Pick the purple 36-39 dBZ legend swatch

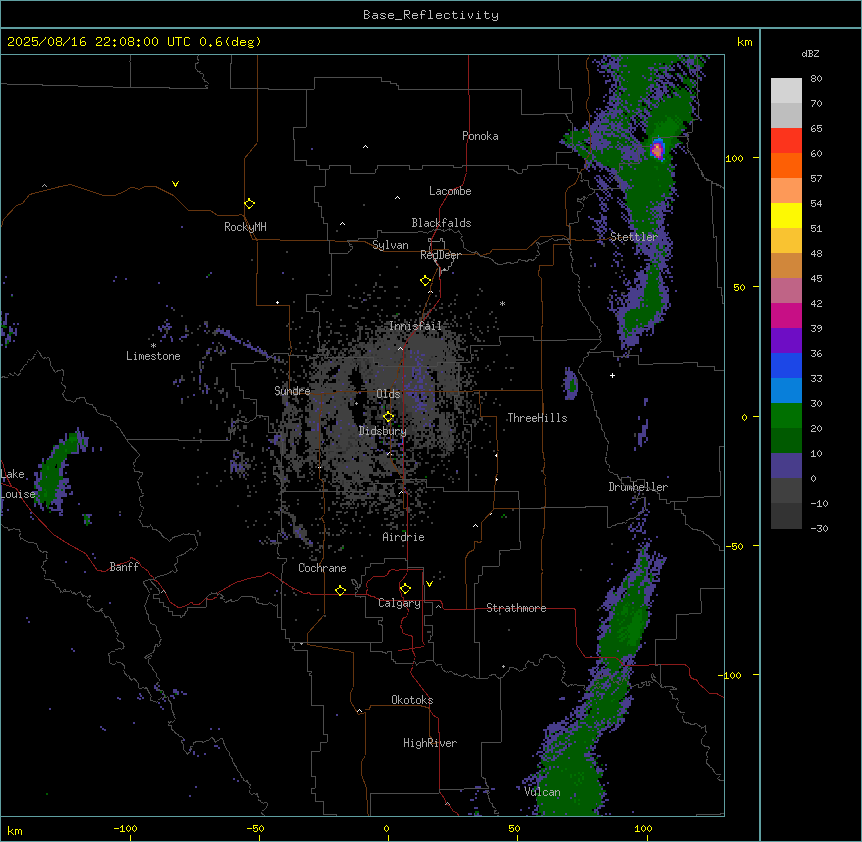point(786,341)
